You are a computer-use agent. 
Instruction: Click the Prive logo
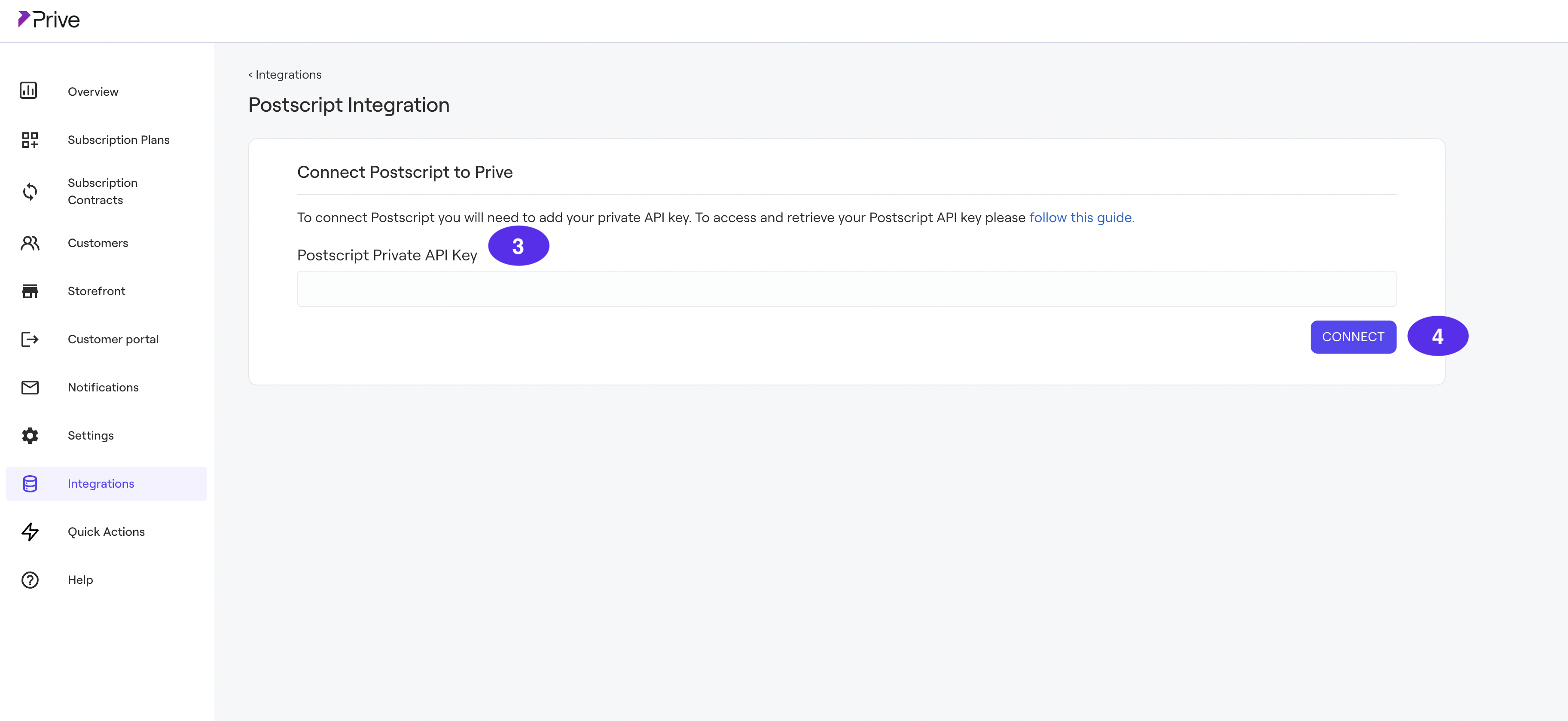tap(49, 19)
